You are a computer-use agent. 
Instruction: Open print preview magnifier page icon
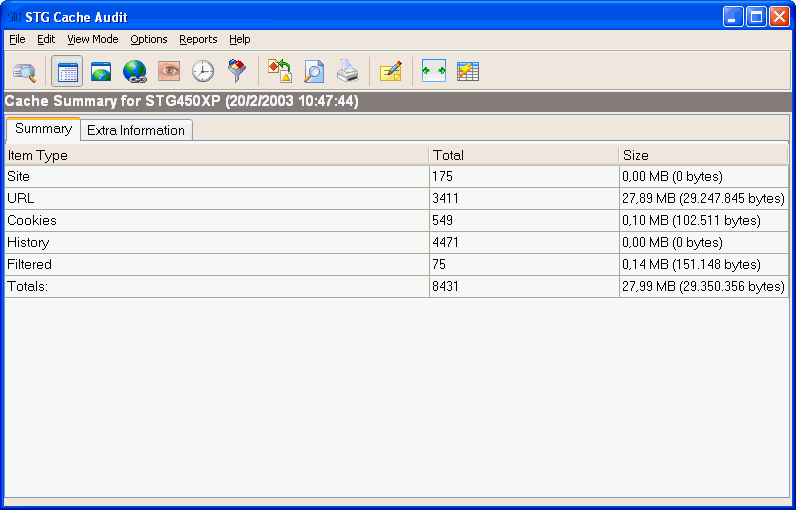click(x=314, y=72)
